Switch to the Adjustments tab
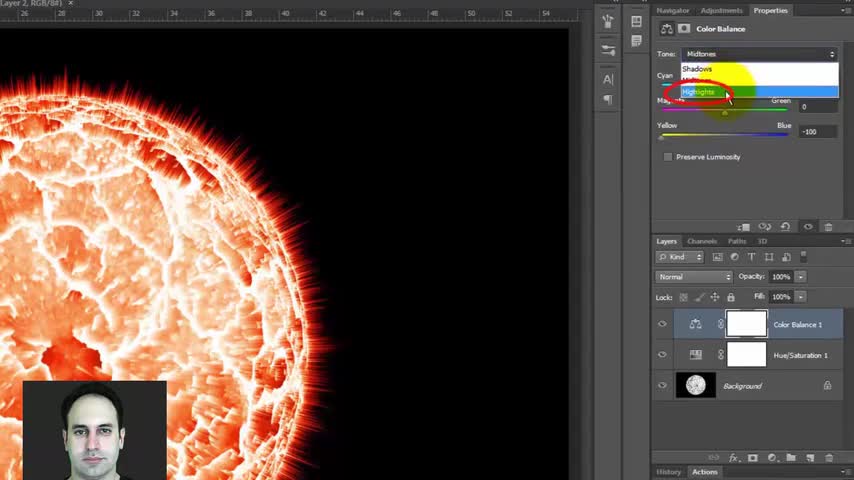The image size is (854, 480). click(721, 10)
